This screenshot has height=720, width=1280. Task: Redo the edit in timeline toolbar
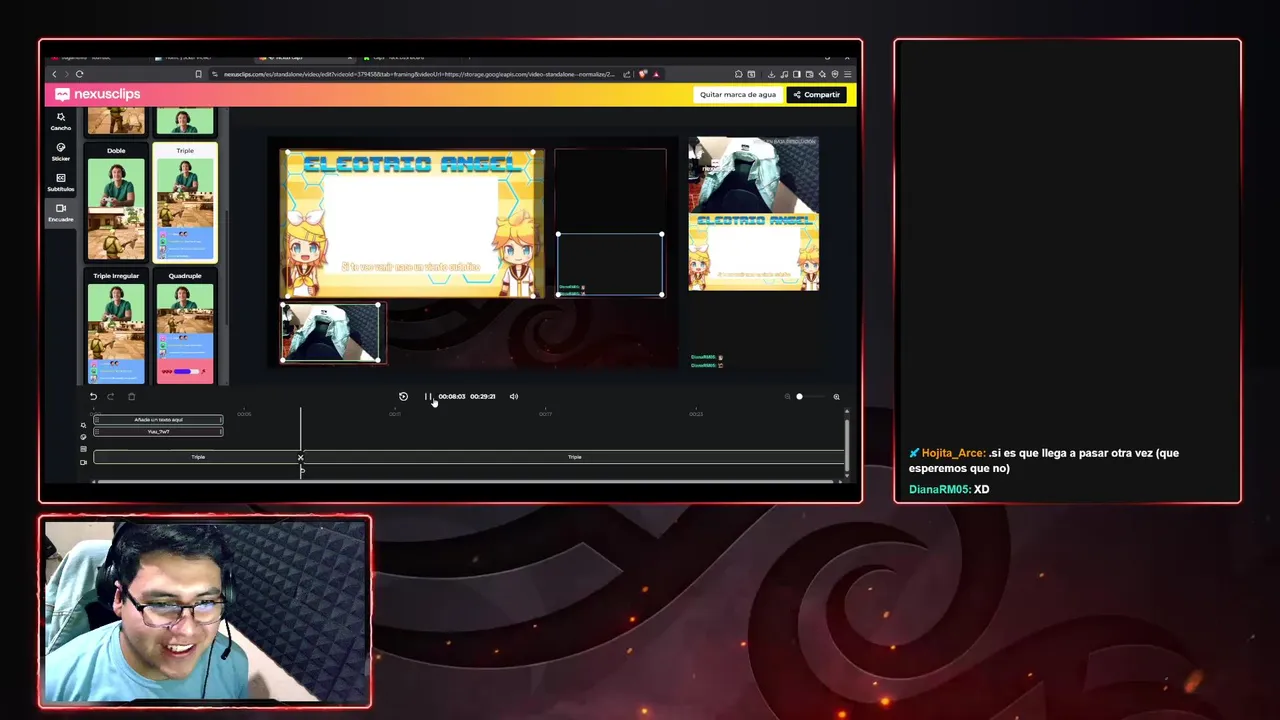coord(110,396)
